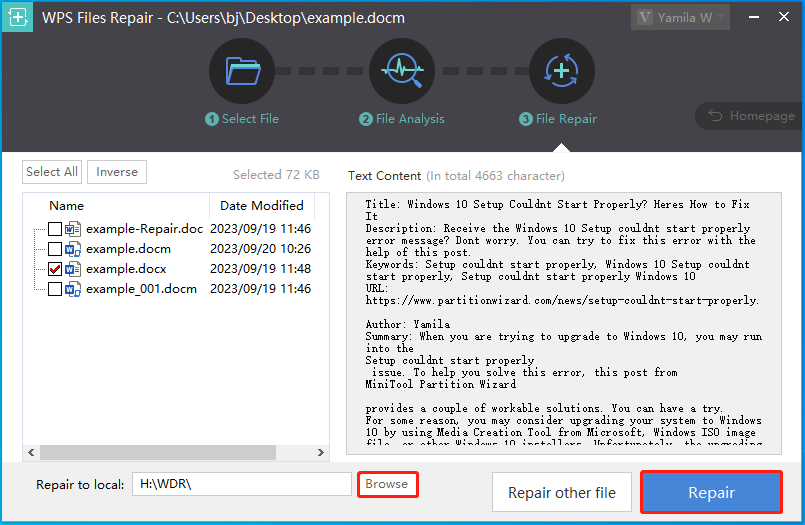805x525 pixels.
Task: Click the blue Repair button
Action: click(x=712, y=493)
